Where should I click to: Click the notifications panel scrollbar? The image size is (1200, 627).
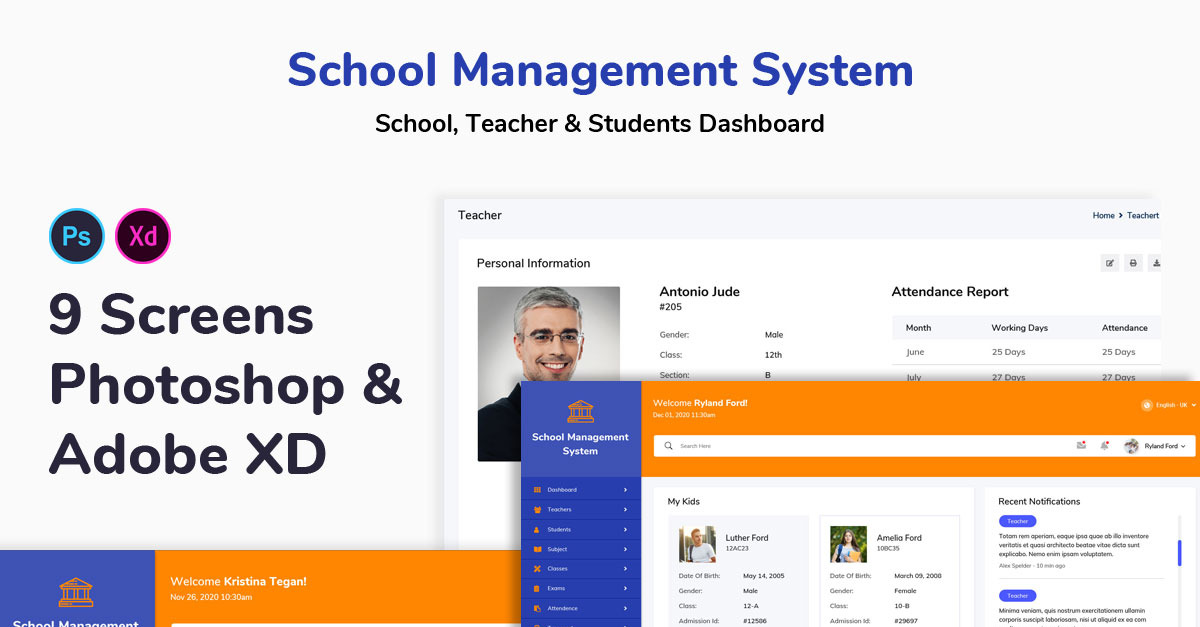coord(1179,552)
